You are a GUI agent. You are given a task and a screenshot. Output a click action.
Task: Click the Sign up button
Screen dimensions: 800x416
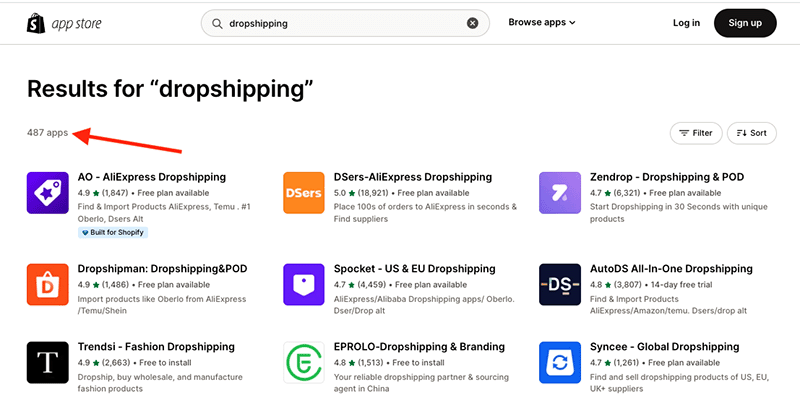click(745, 23)
